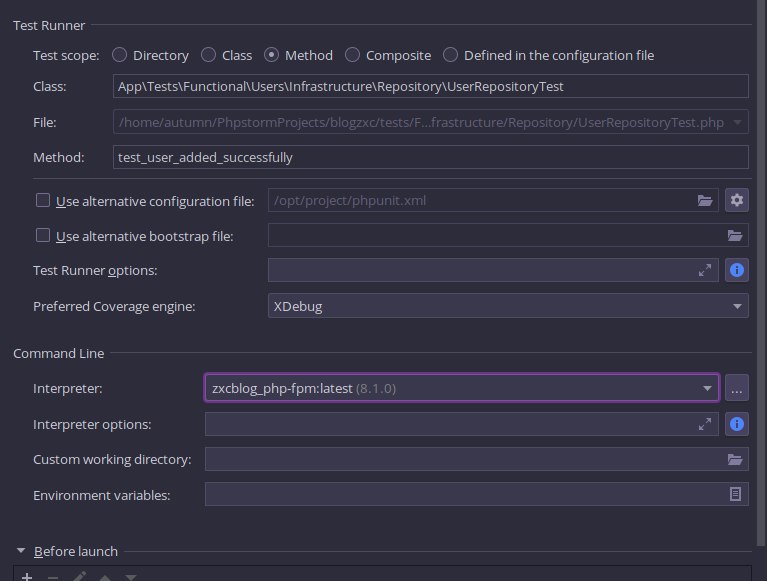Open configuration settings gear button

tap(737, 200)
